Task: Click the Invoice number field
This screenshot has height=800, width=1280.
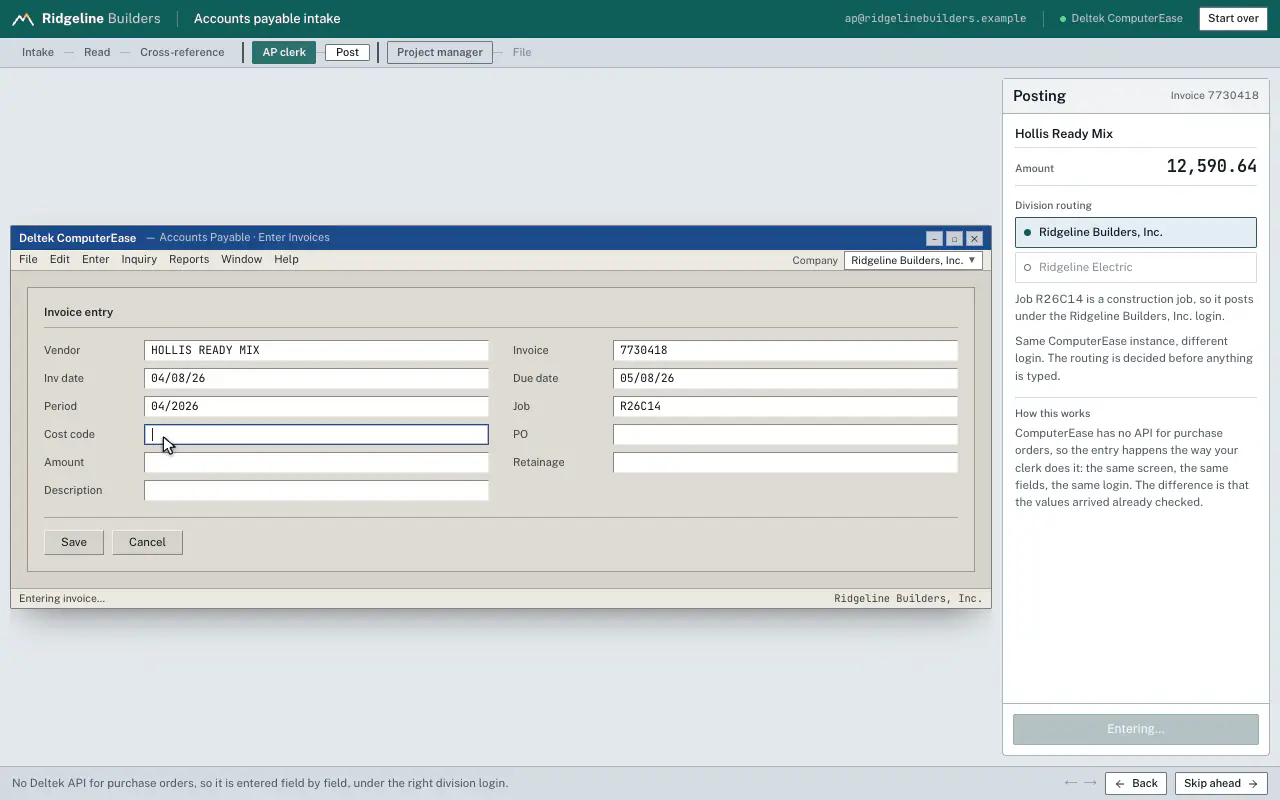Action: [785, 350]
